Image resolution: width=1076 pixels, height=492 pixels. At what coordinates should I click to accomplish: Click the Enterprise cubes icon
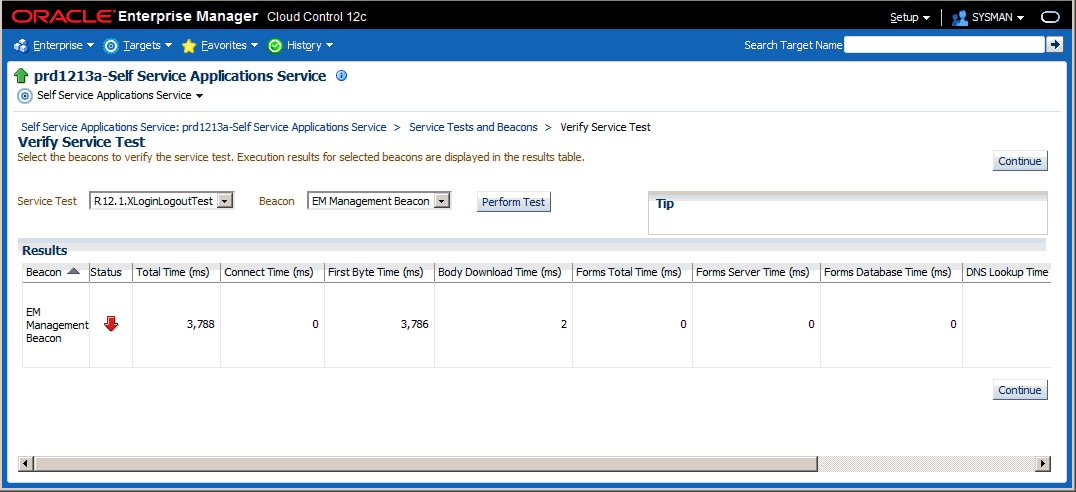pos(20,45)
